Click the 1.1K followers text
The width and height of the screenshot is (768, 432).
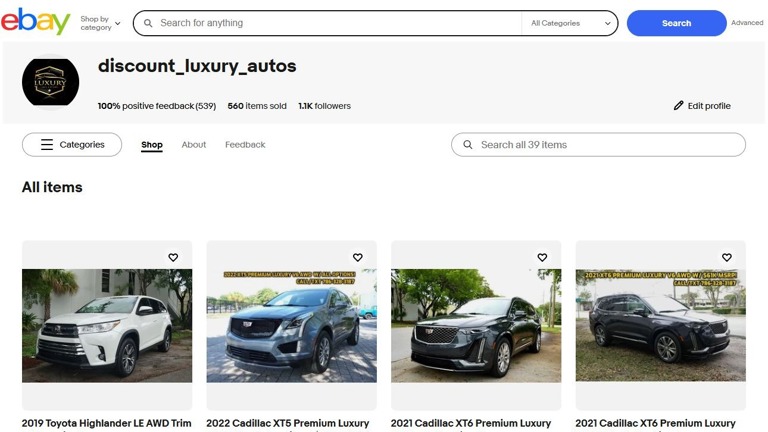[325, 106]
